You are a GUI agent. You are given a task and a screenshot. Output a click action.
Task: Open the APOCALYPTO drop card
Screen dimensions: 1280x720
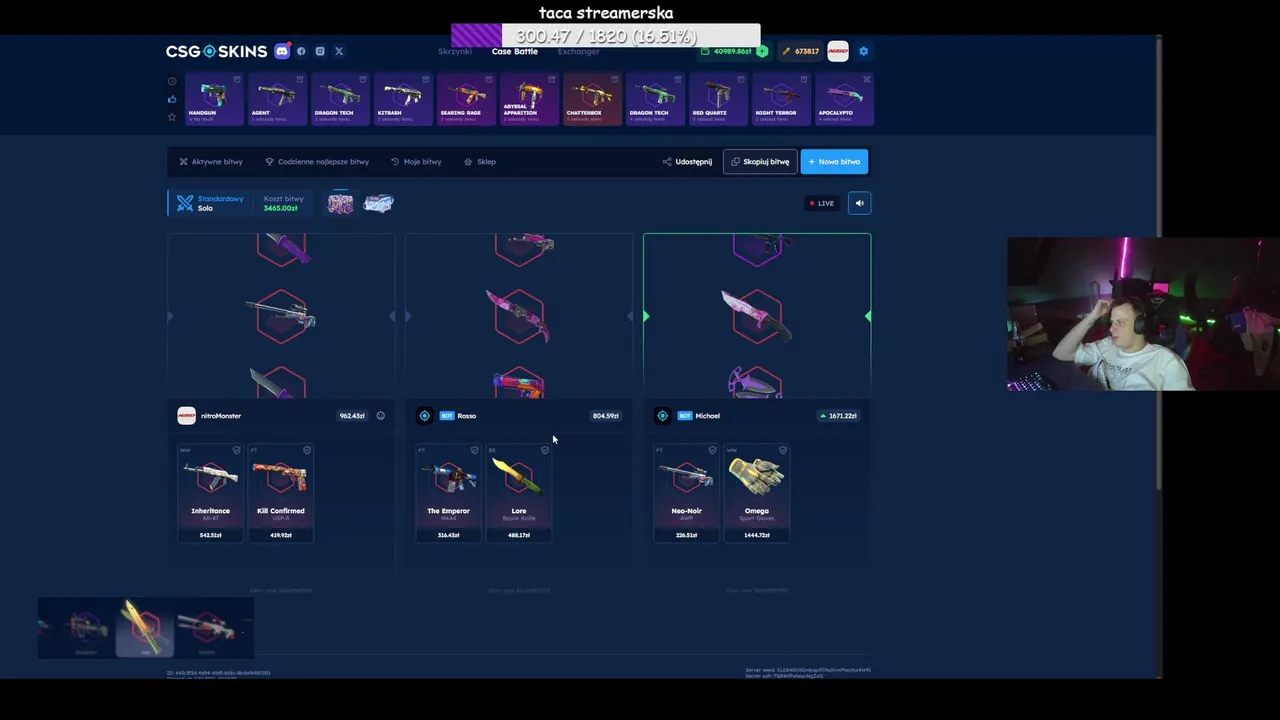(x=844, y=99)
